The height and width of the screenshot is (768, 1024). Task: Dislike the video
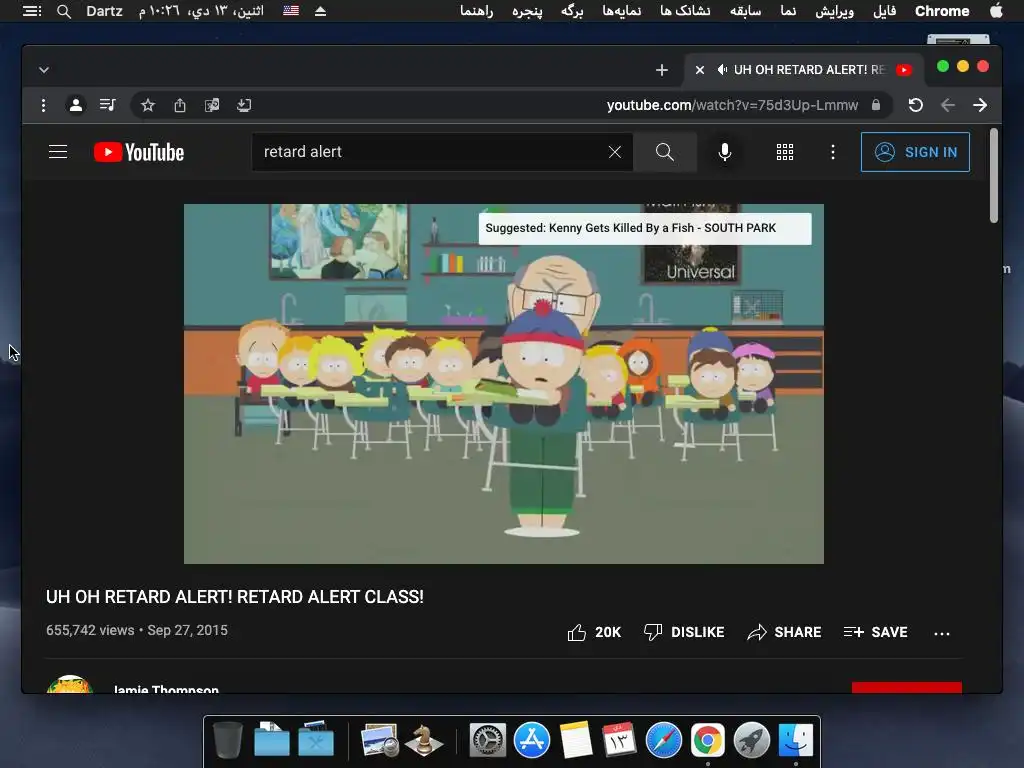(x=684, y=632)
